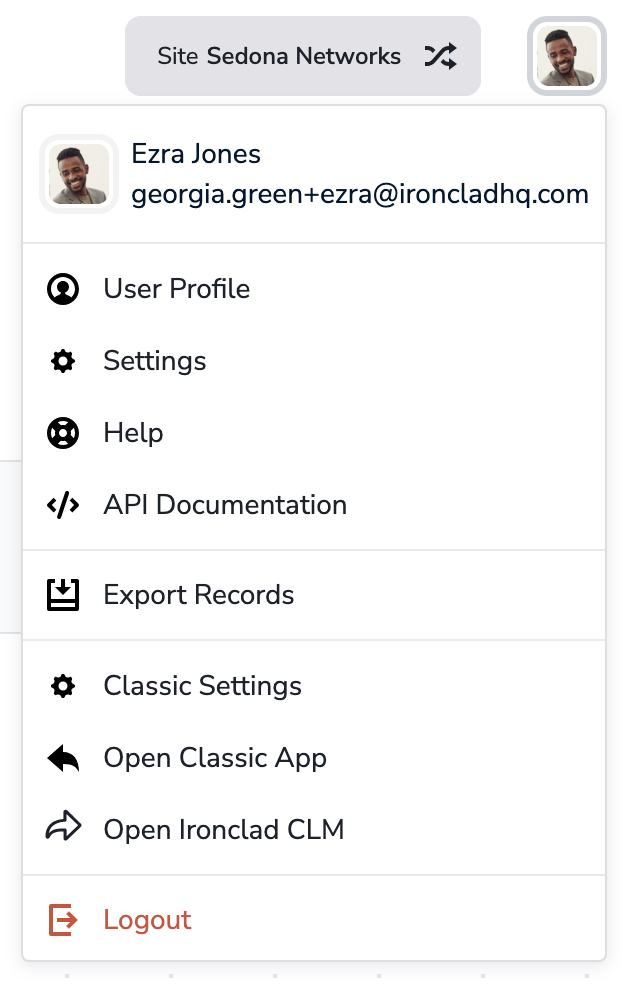Screen dimensions: 636x984
Task: Collapse the menu via top-right avatar
Action: point(567,56)
